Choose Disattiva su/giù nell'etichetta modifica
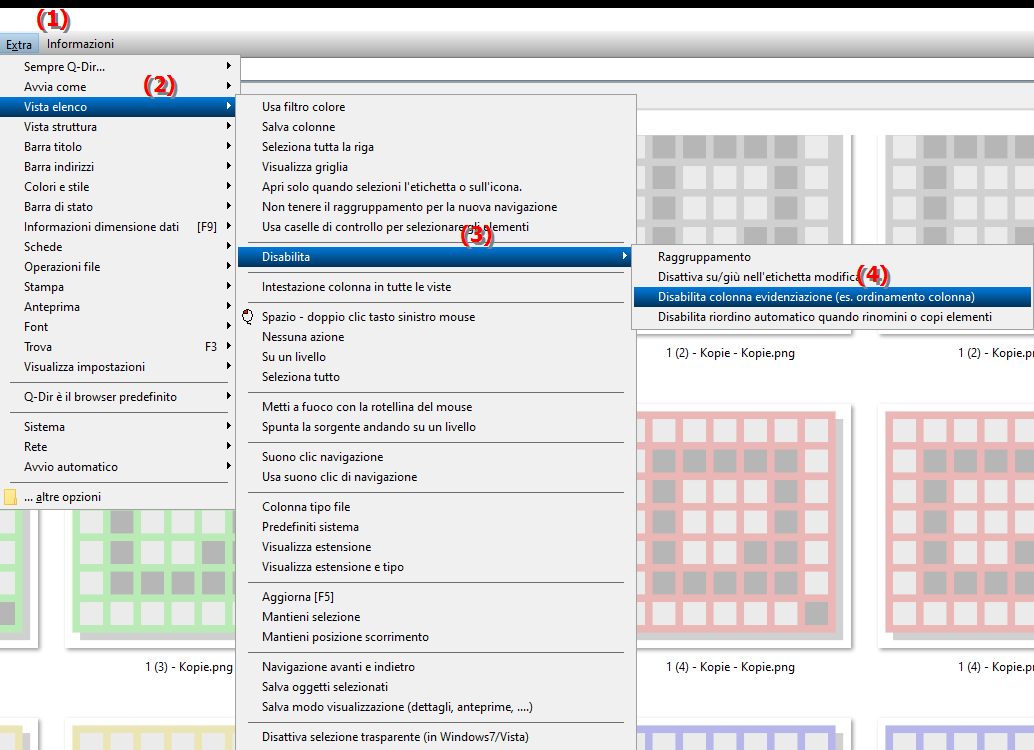1034x750 pixels. coord(832,277)
